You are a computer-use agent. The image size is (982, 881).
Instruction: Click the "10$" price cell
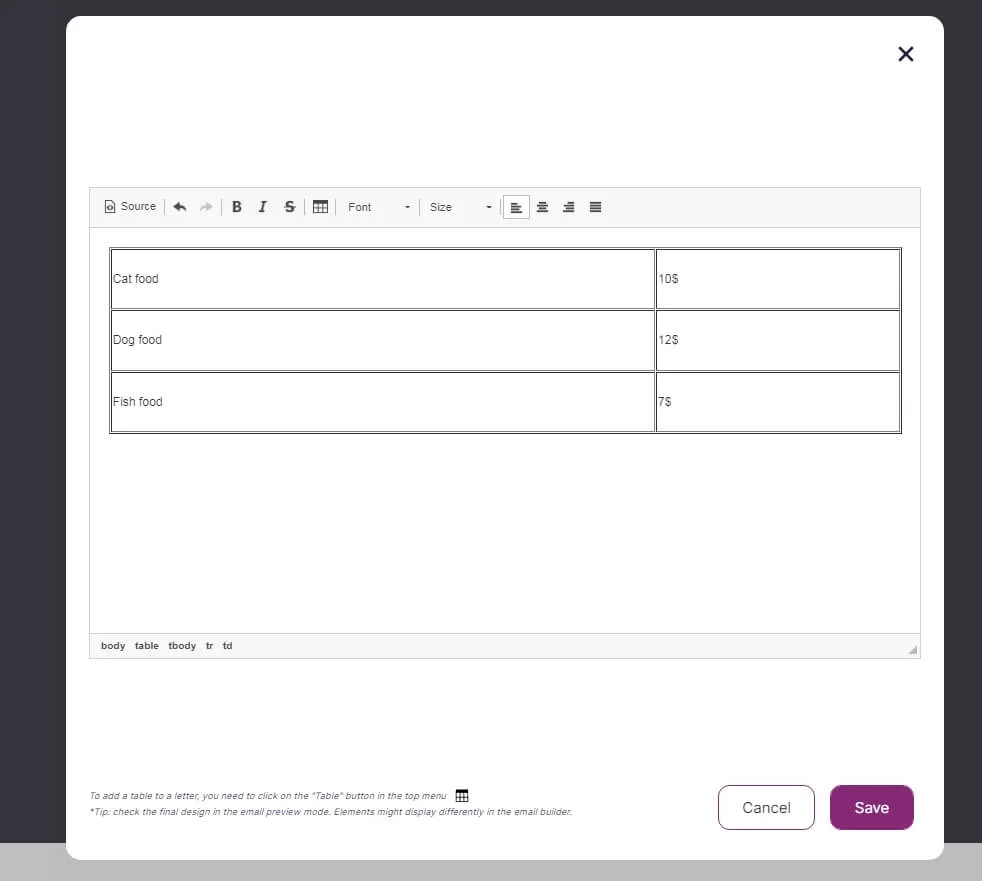pos(778,279)
